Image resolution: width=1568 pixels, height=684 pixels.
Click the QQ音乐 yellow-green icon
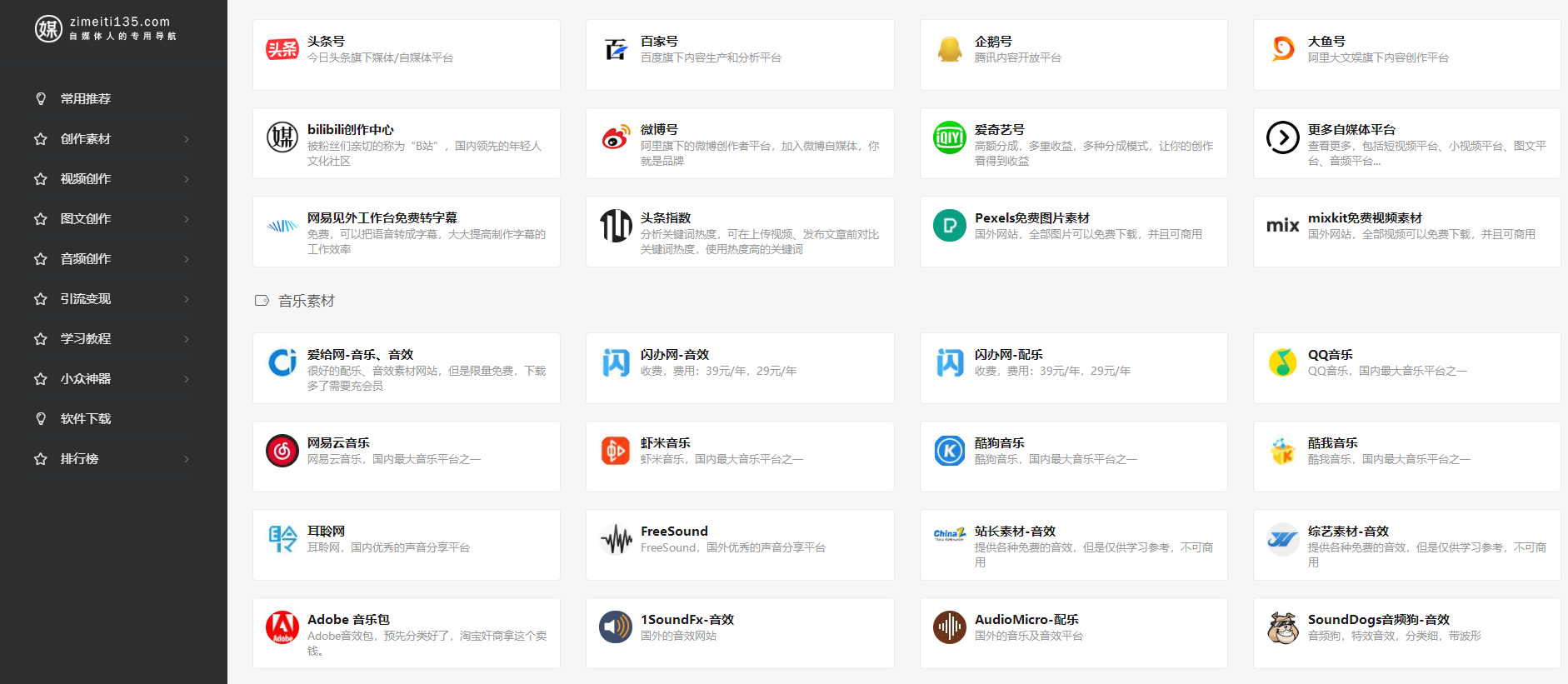(x=1283, y=362)
